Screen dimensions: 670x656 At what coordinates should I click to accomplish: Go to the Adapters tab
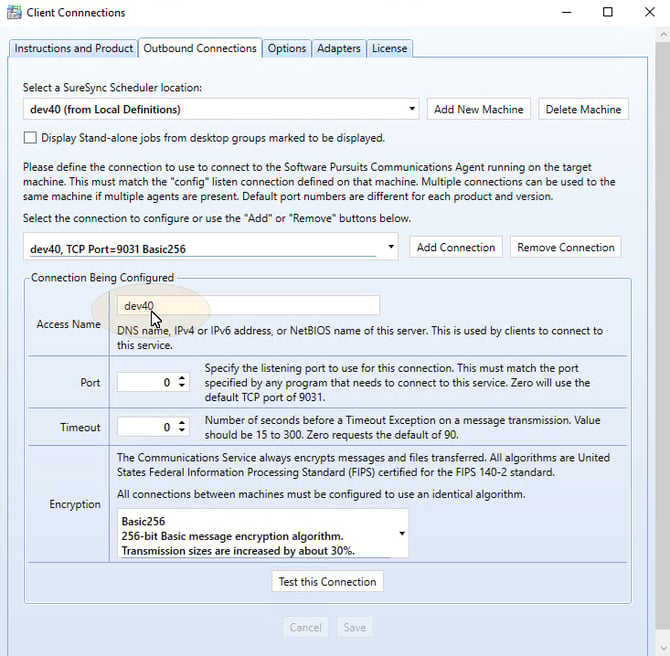click(x=338, y=48)
